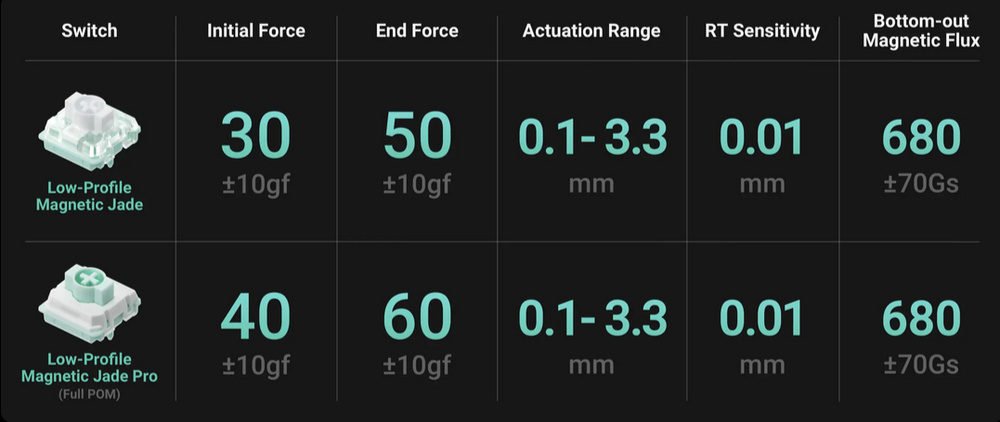The height and width of the screenshot is (422, 1000).
Task: Select the Switch column header
Action: (89, 30)
